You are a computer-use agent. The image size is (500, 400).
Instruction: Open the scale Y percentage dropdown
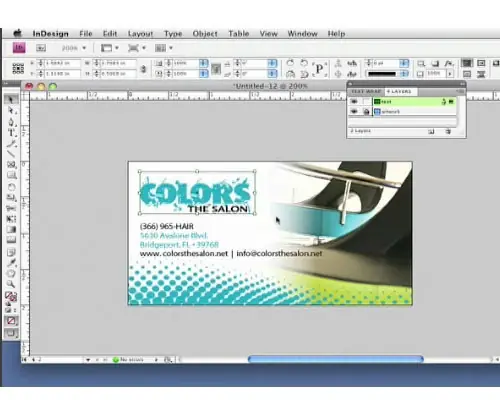[204, 73]
